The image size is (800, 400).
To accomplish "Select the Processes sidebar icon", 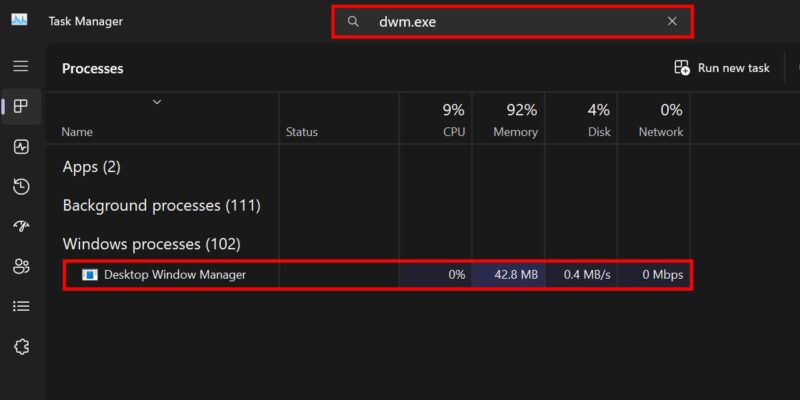I will tap(21, 107).
